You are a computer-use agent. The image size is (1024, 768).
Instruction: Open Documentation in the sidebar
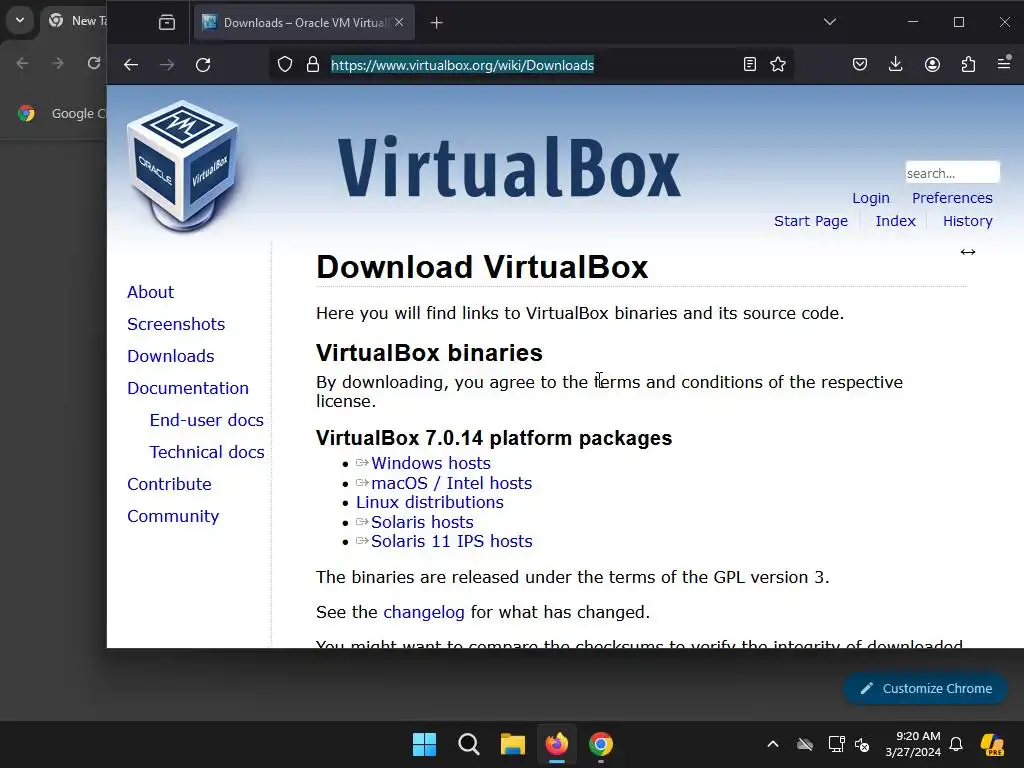(x=187, y=388)
